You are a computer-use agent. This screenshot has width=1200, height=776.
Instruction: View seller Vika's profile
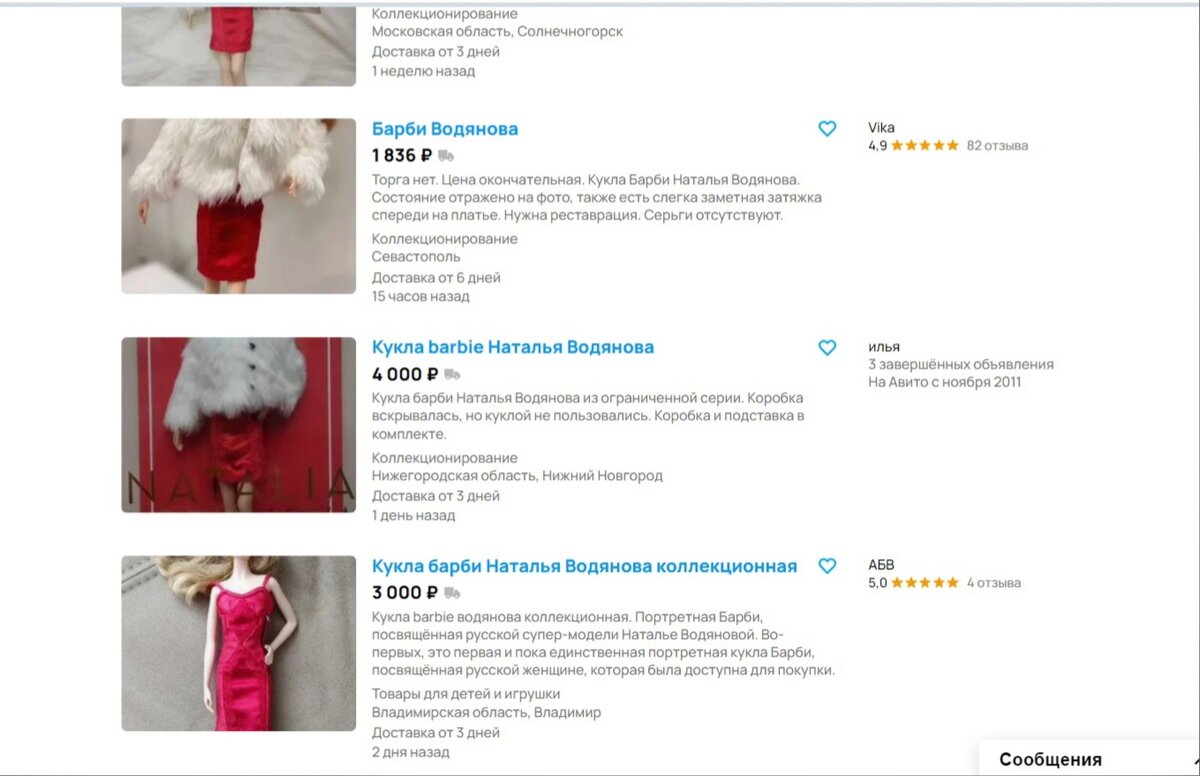tap(881, 127)
